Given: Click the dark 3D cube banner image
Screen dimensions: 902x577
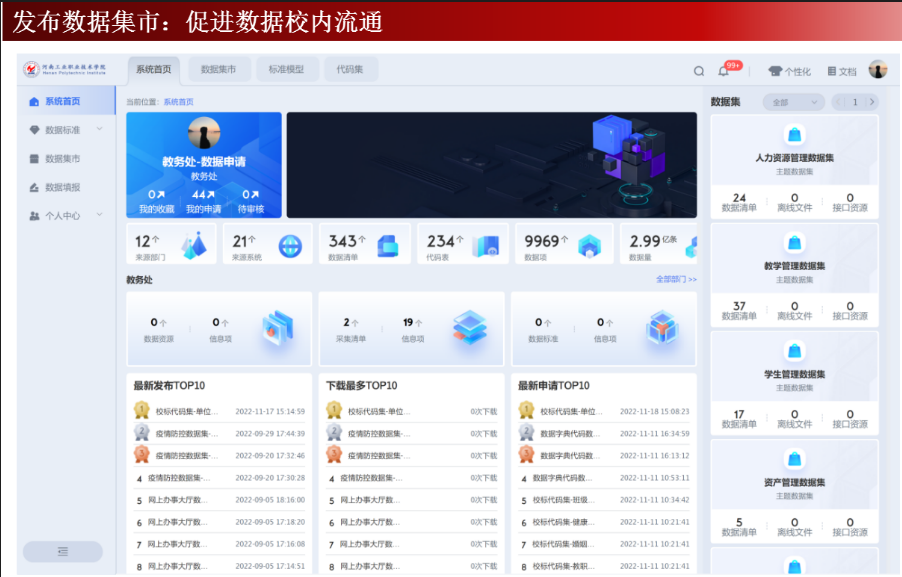Looking at the screenshot, I should click(x=491, y=165).
